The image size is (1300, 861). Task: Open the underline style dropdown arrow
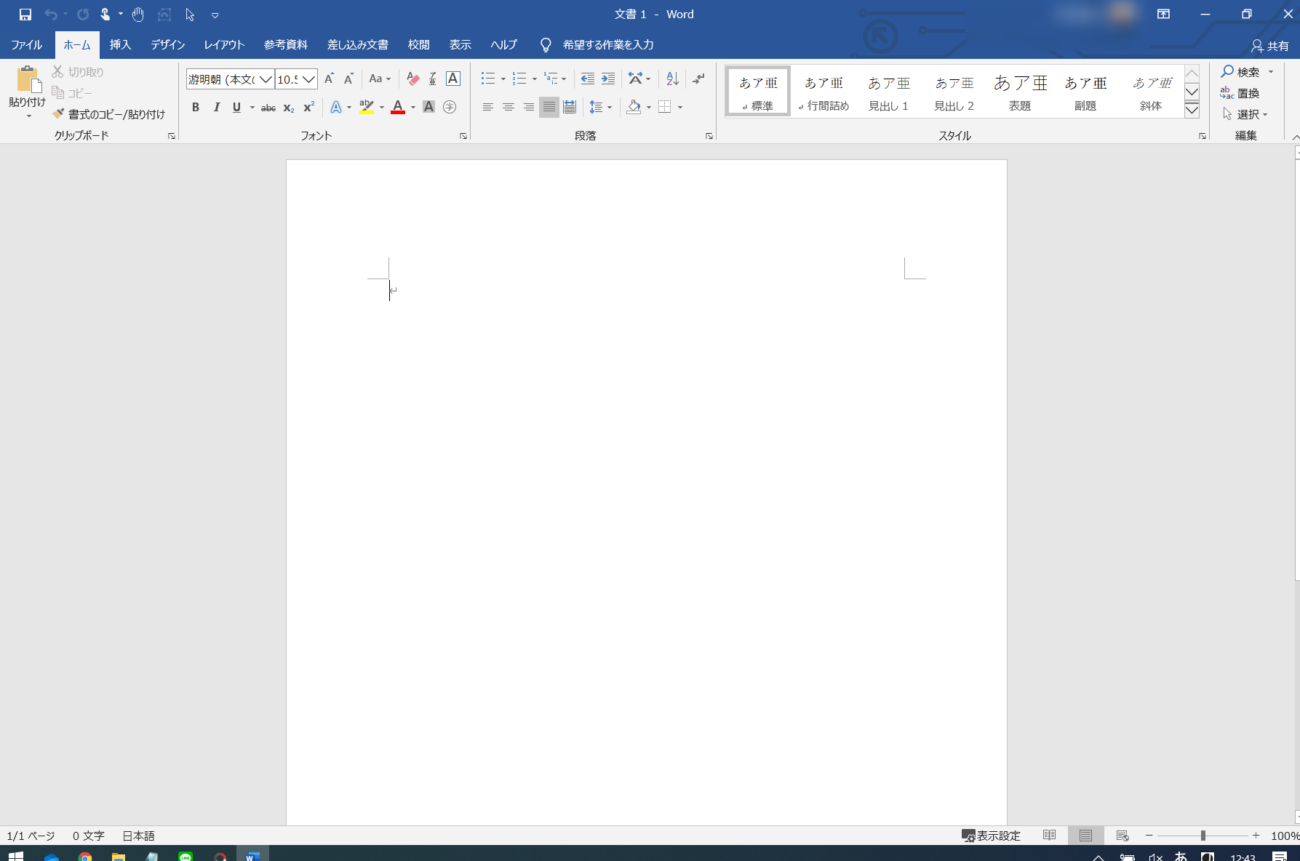(252, 107)
